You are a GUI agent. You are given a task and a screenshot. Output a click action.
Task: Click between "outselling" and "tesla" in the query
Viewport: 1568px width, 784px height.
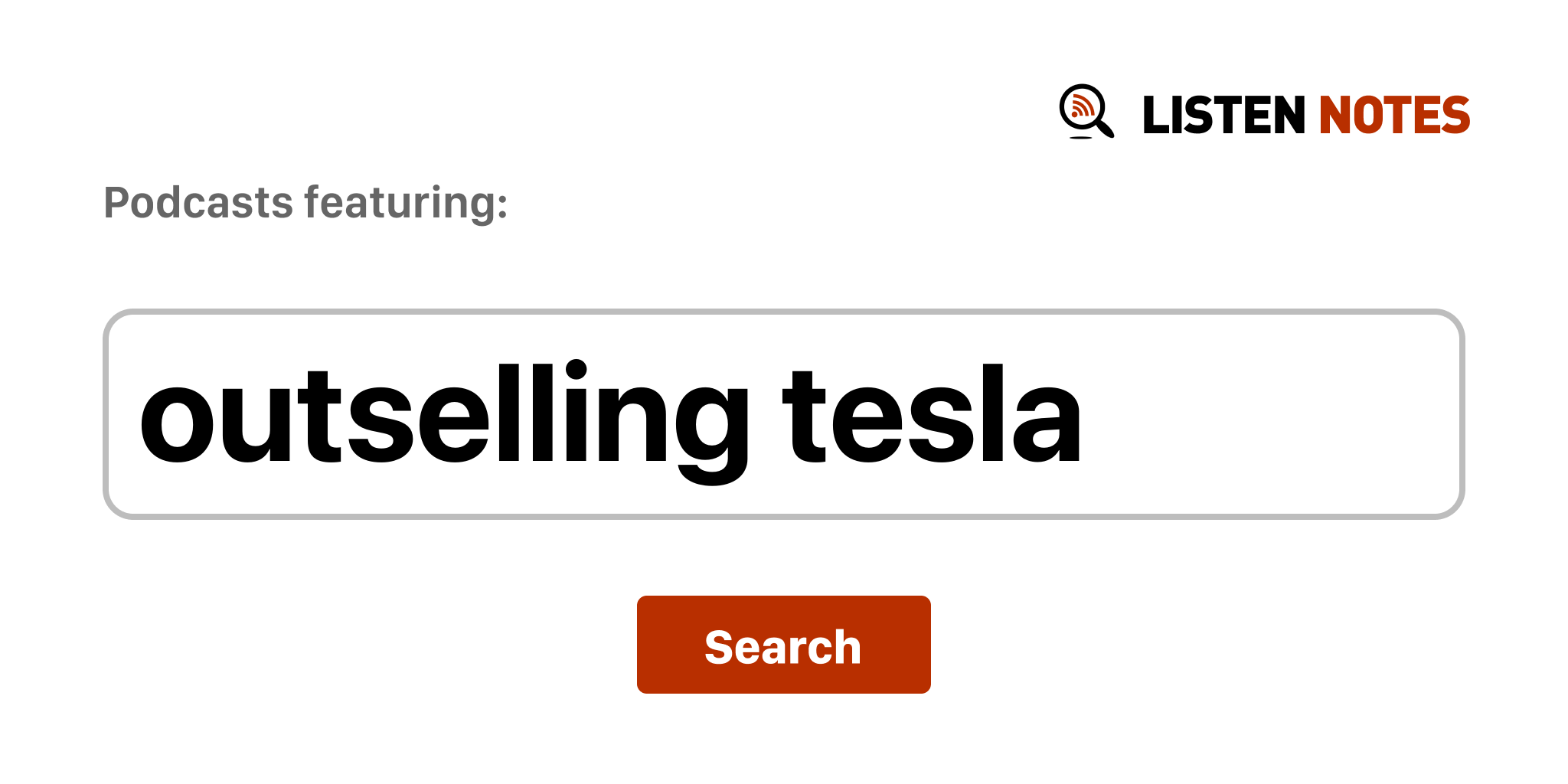[x=765, y=414]
